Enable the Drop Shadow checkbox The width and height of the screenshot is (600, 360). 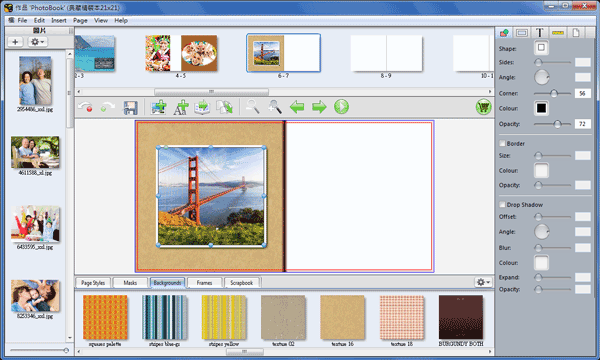(502, 205)
